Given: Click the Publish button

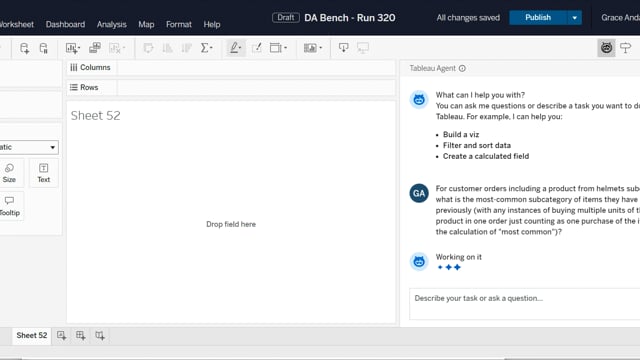Looking at the screenshot, I should click(538, 18).
